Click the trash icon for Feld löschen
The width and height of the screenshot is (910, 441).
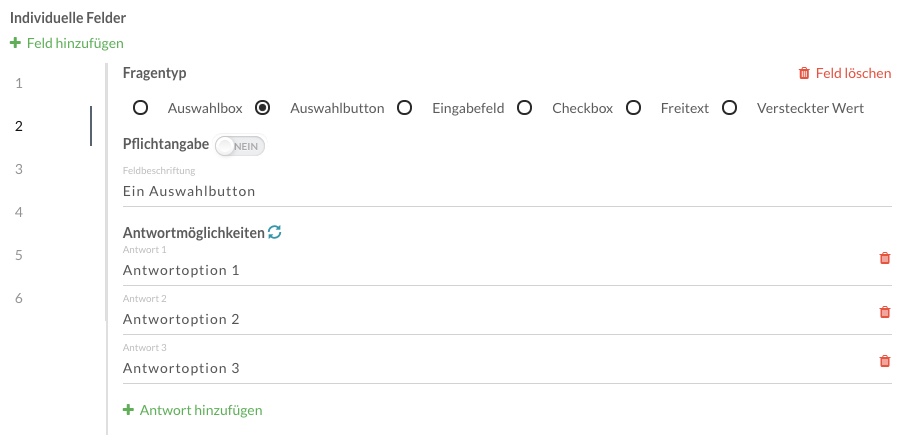(804, 73)
